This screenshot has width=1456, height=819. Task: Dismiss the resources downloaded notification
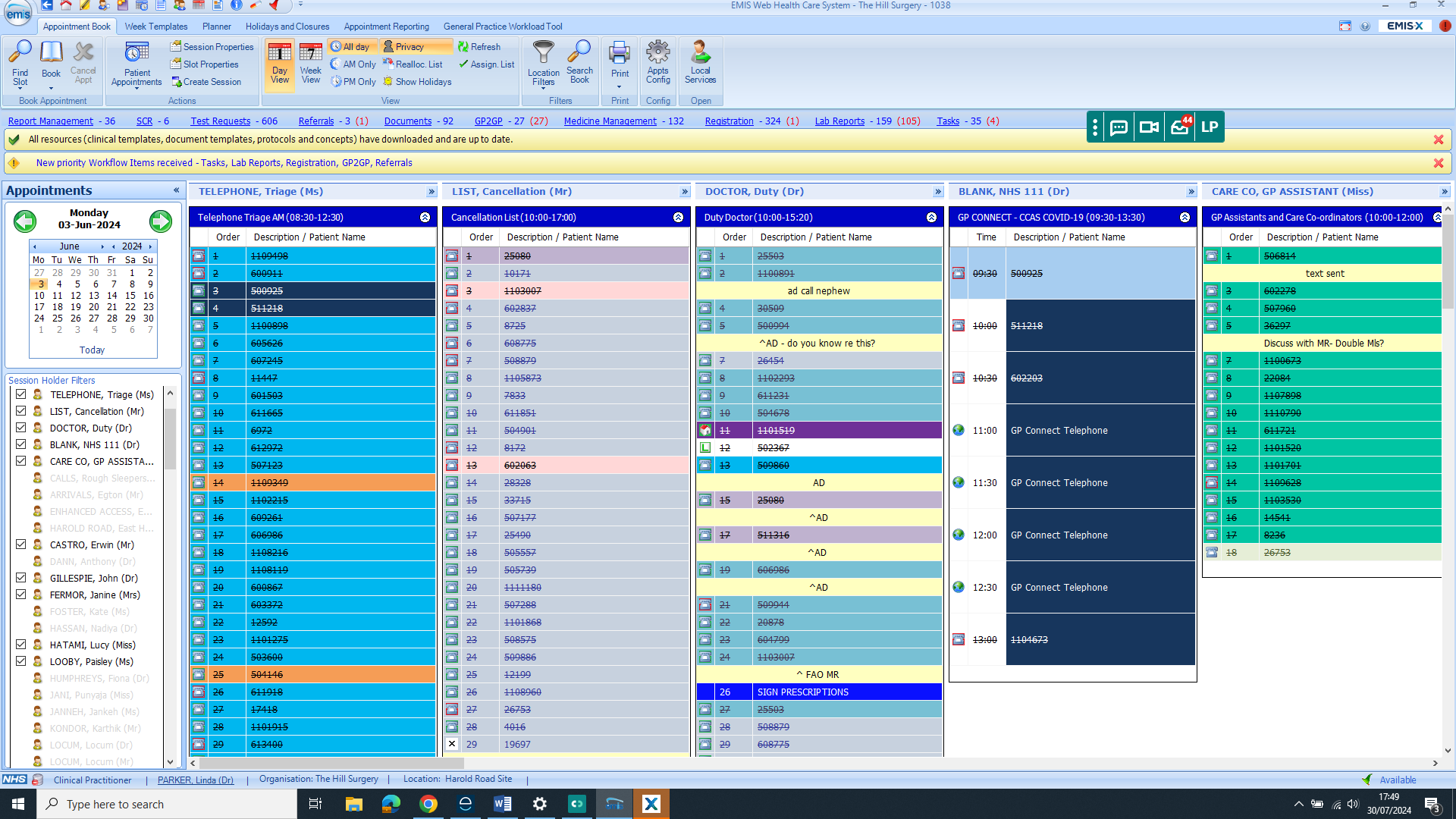coord(1439,140)
